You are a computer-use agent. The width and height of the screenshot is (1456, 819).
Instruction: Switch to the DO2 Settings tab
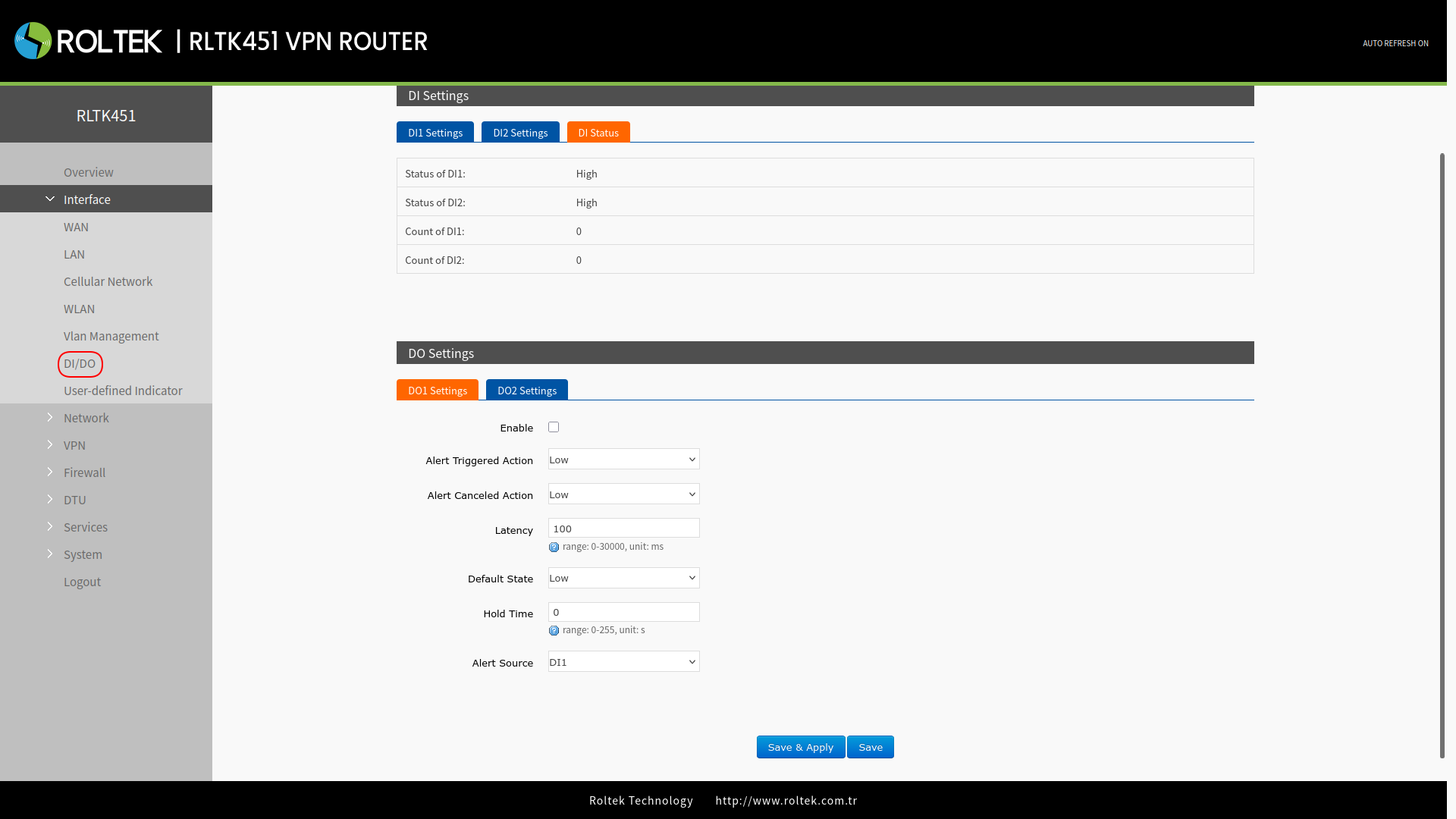[x=526, y=391]
